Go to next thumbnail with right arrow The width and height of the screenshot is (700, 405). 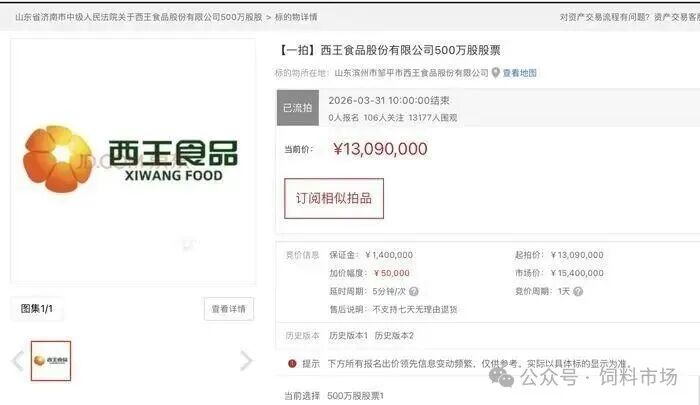coord(246,361)
